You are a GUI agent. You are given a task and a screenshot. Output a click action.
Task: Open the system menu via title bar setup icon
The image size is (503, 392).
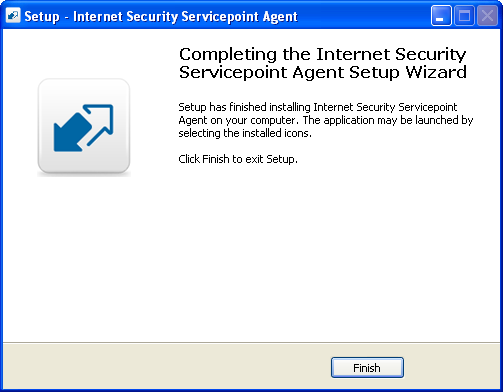pyautogui.click(x=13, y=16)
